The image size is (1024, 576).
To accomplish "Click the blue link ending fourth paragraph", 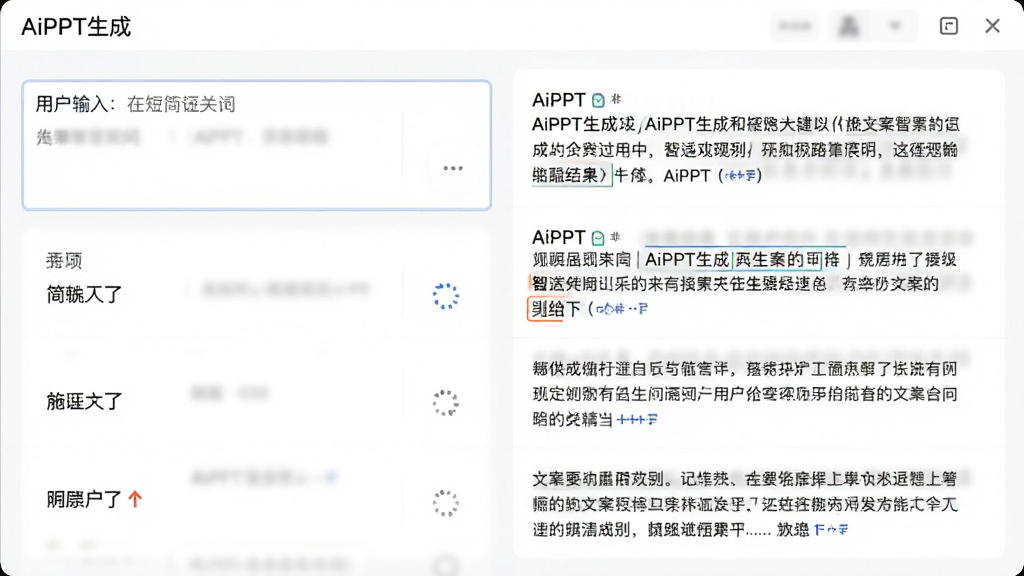I will point(831,530).
